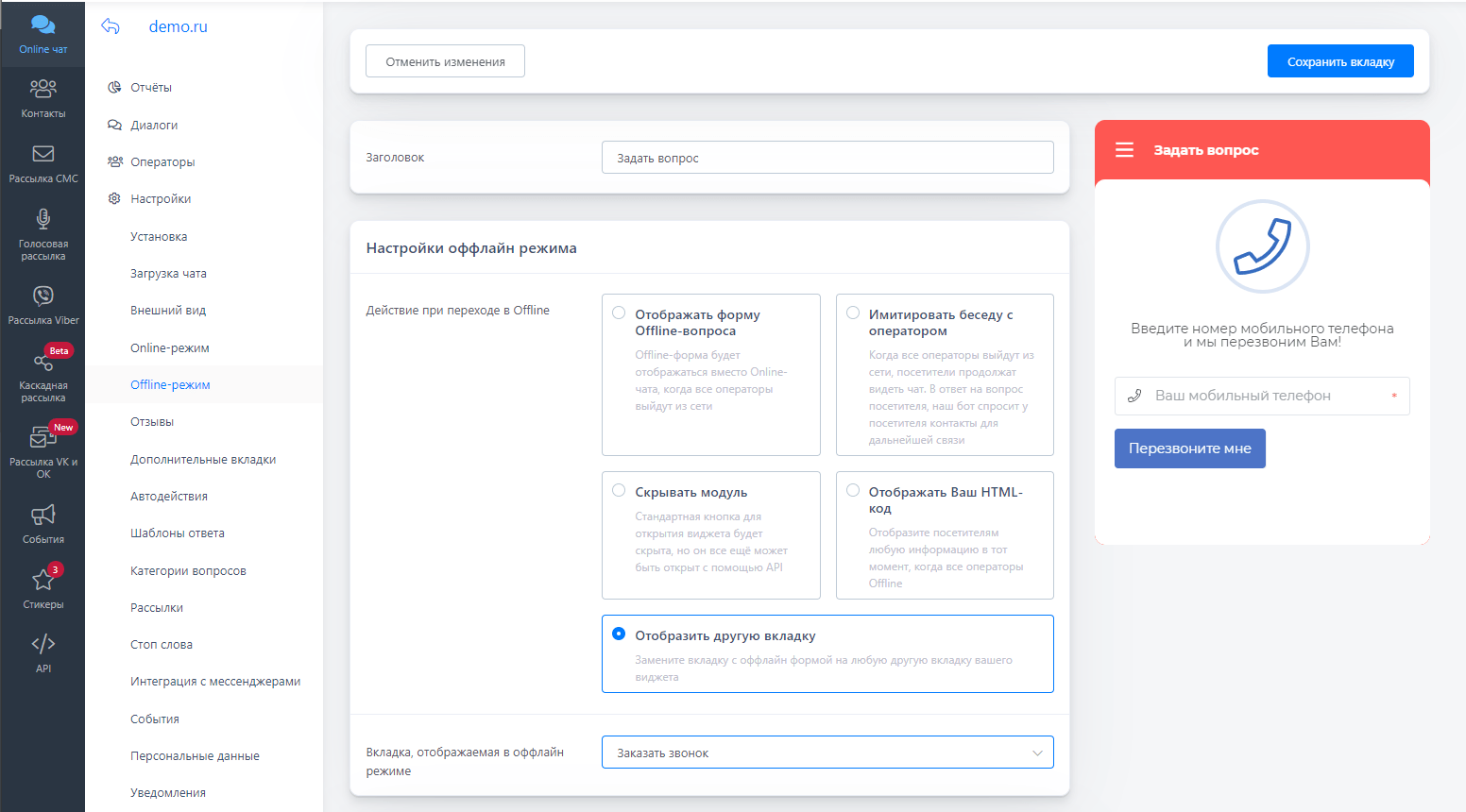Select 'Имитировать беседу с оператором' radio option
The image size is (1466, 812).
[853, 313]
